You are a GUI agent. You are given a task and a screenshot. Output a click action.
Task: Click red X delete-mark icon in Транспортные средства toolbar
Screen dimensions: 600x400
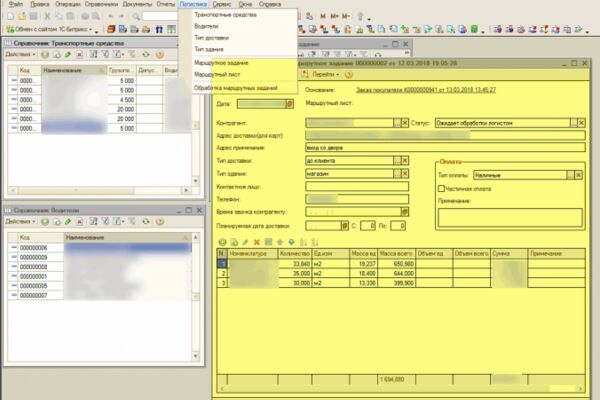coord(80,55)
